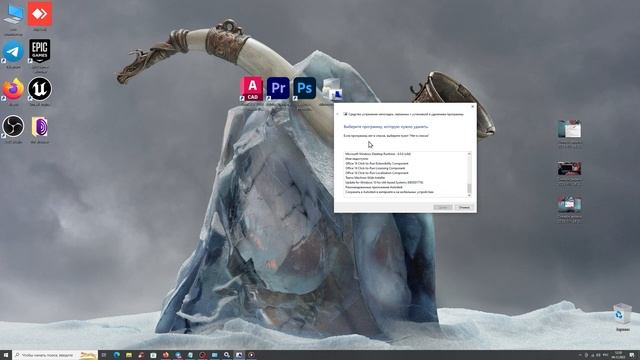
Task: Select Microsoft Windows Desktop Runtime in list
Action: point(378,154)
